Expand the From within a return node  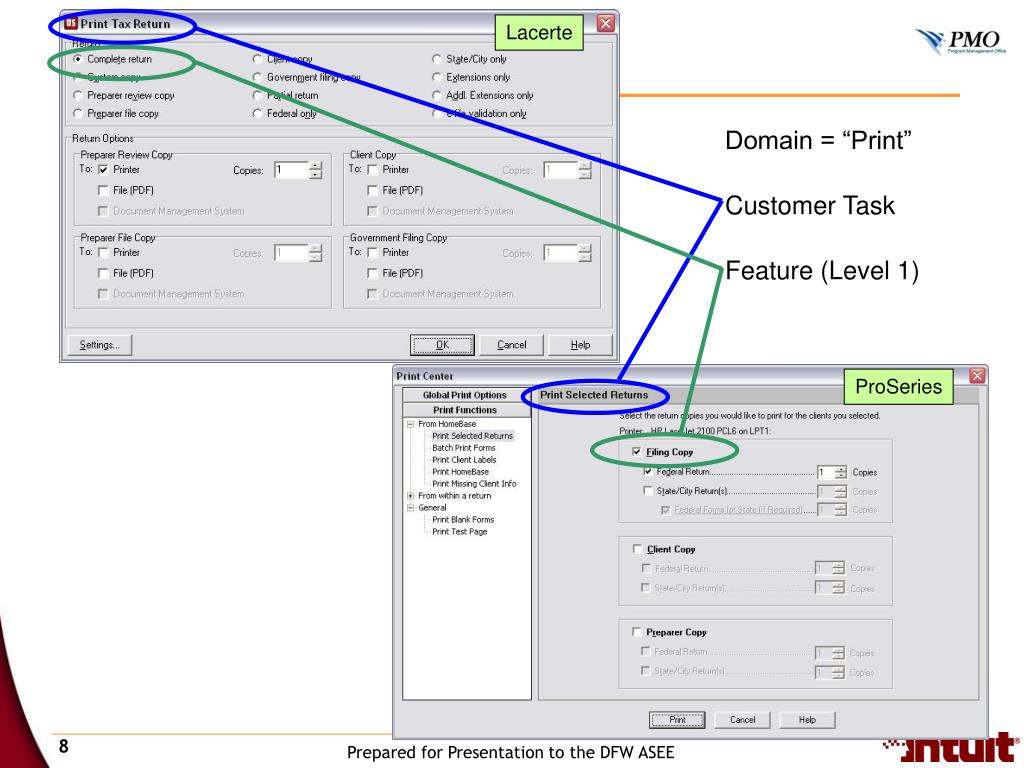411,496
